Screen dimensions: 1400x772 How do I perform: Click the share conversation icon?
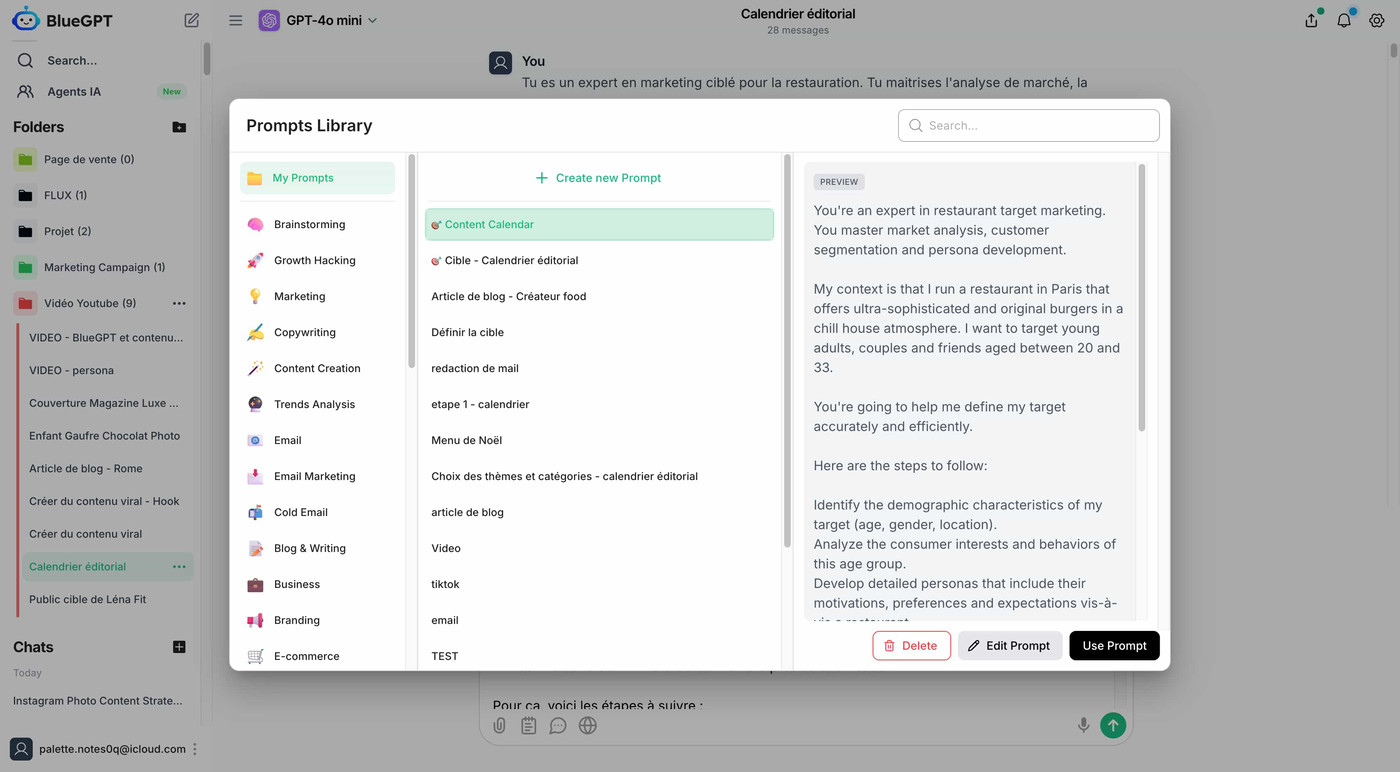click(1311, 20)
